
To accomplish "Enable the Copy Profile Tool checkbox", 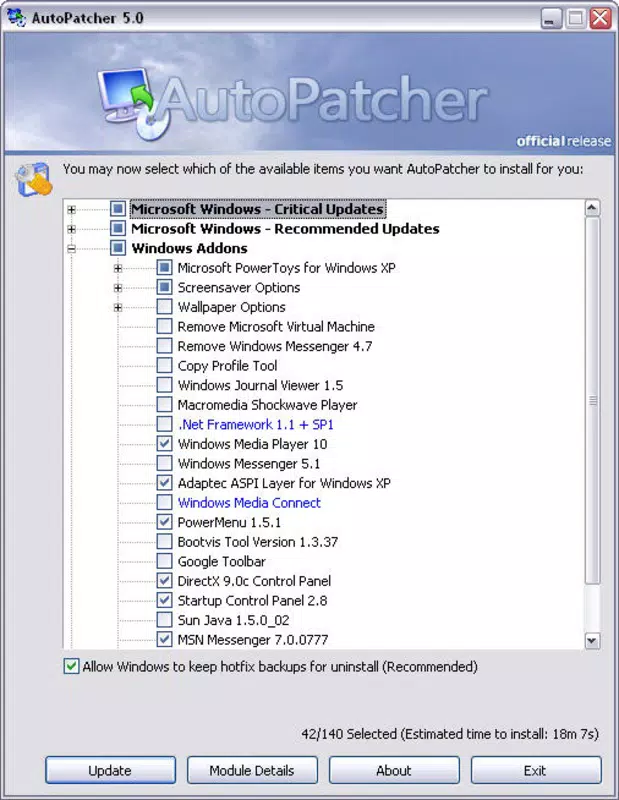I will [x=164, y=365].
